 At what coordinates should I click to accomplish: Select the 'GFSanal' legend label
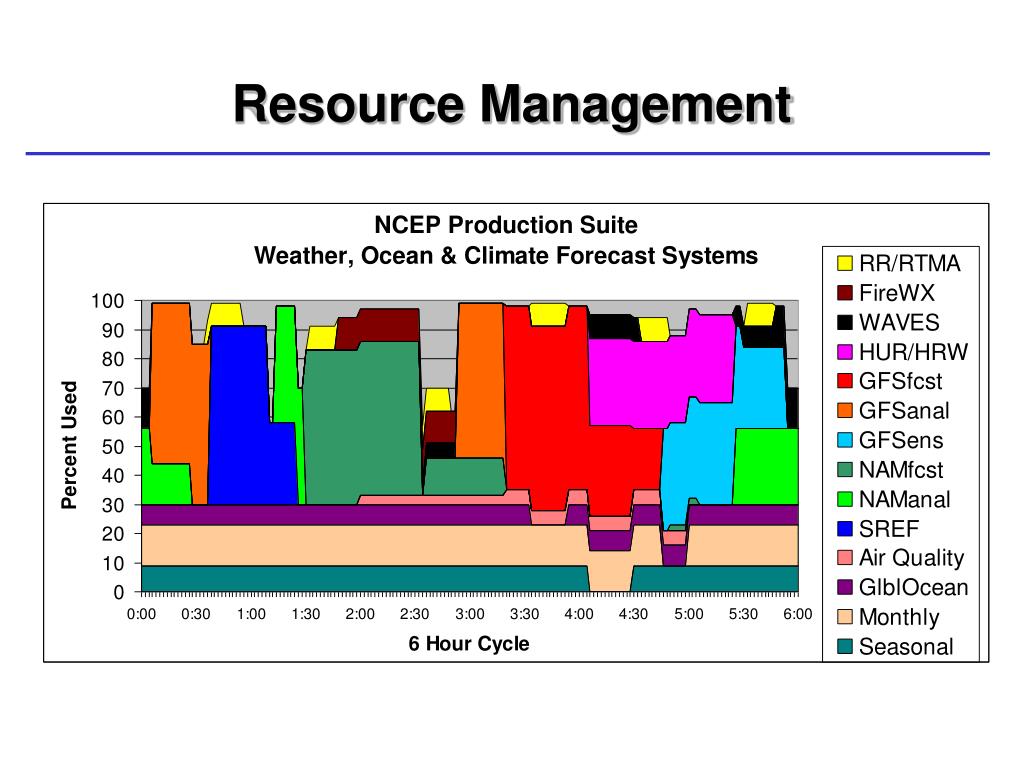[x=904, y=410]
